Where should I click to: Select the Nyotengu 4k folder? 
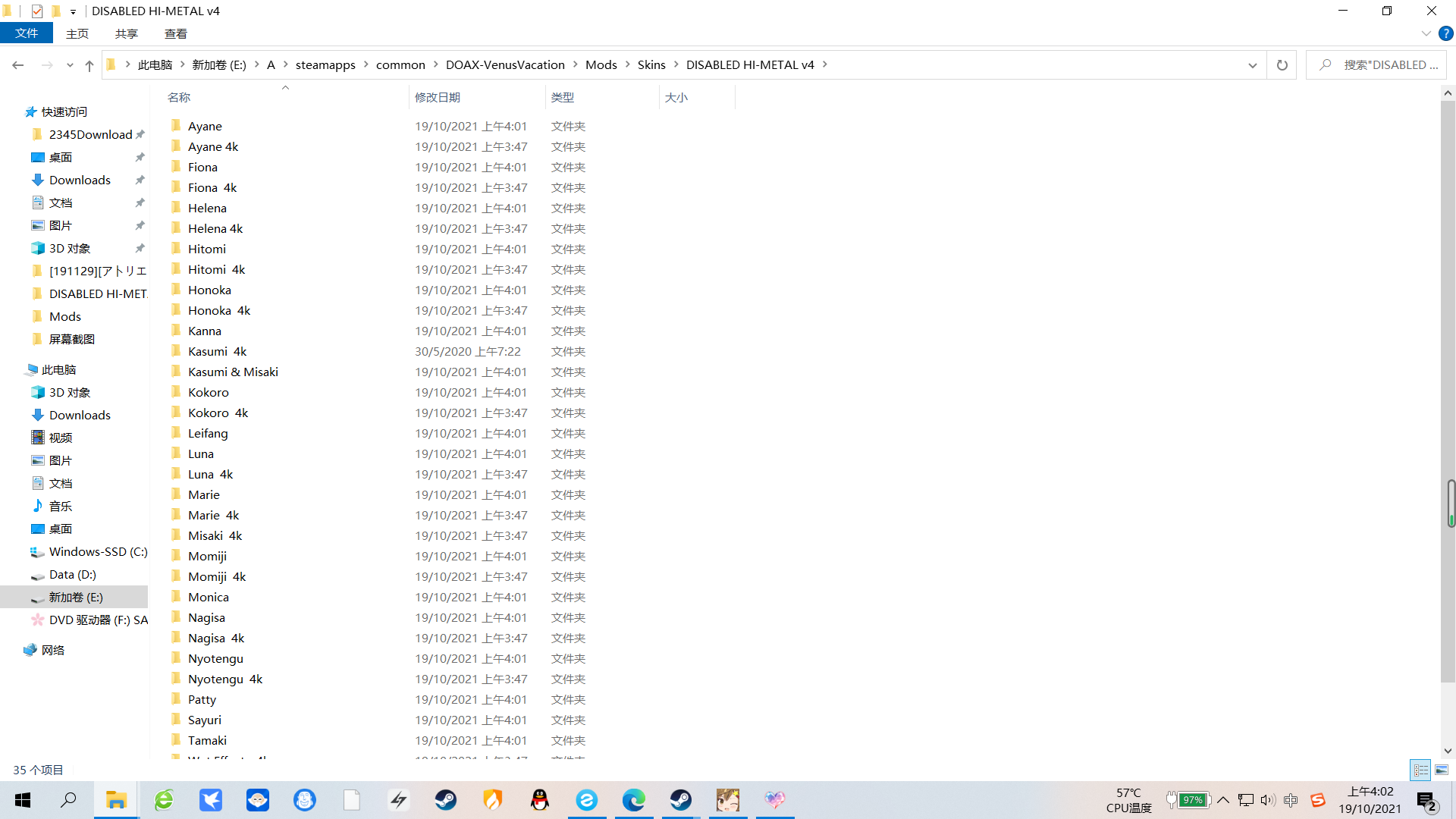[x=225, y=679]
